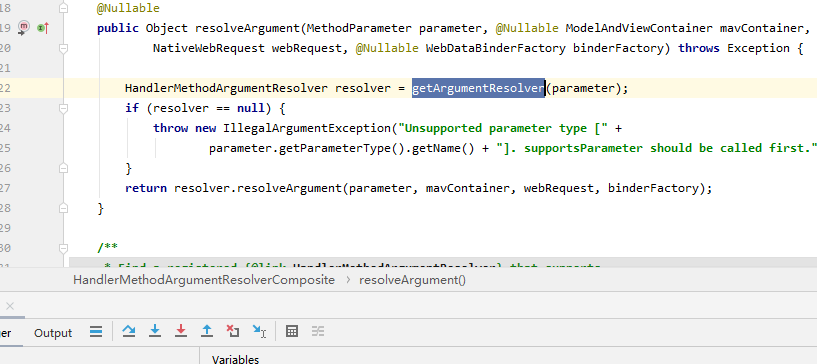Click the highlighted getArgumentResolver call
This screenshot has width=817, height=364.
478,89
